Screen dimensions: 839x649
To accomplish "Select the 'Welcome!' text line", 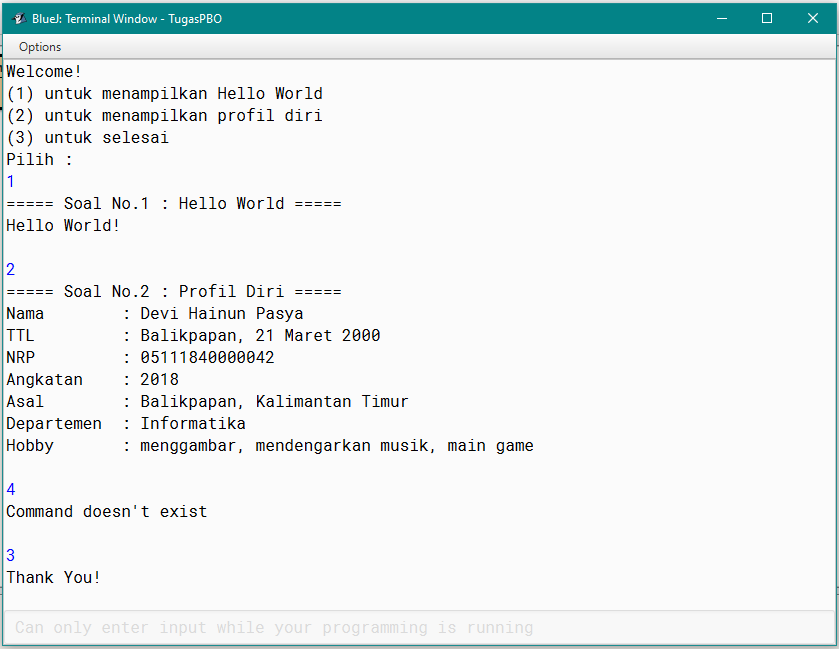I will click(x=42, y=71).
